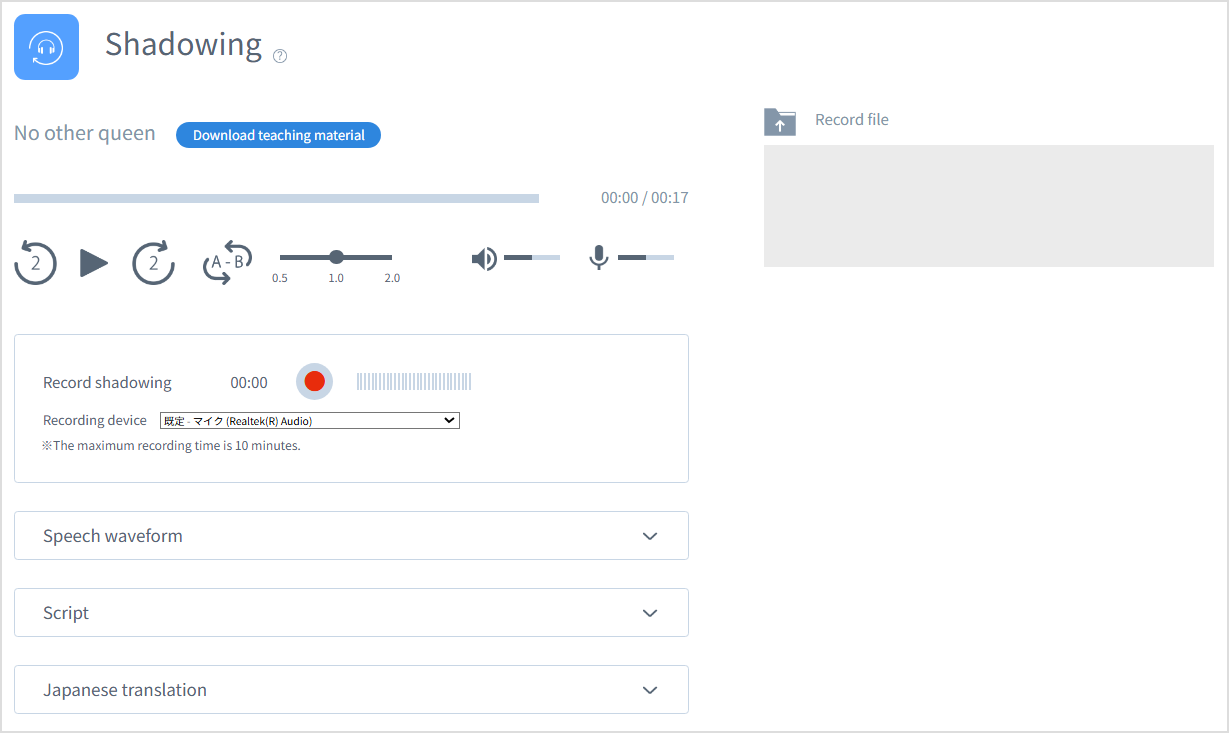Skip forward 2 seconds
This screenshot has height=733, width=1229.
153,263
